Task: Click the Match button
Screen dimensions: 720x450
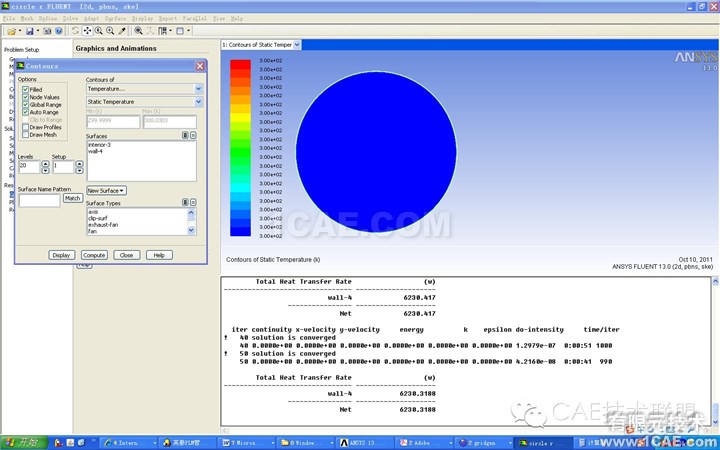Action: coord(73,198)
